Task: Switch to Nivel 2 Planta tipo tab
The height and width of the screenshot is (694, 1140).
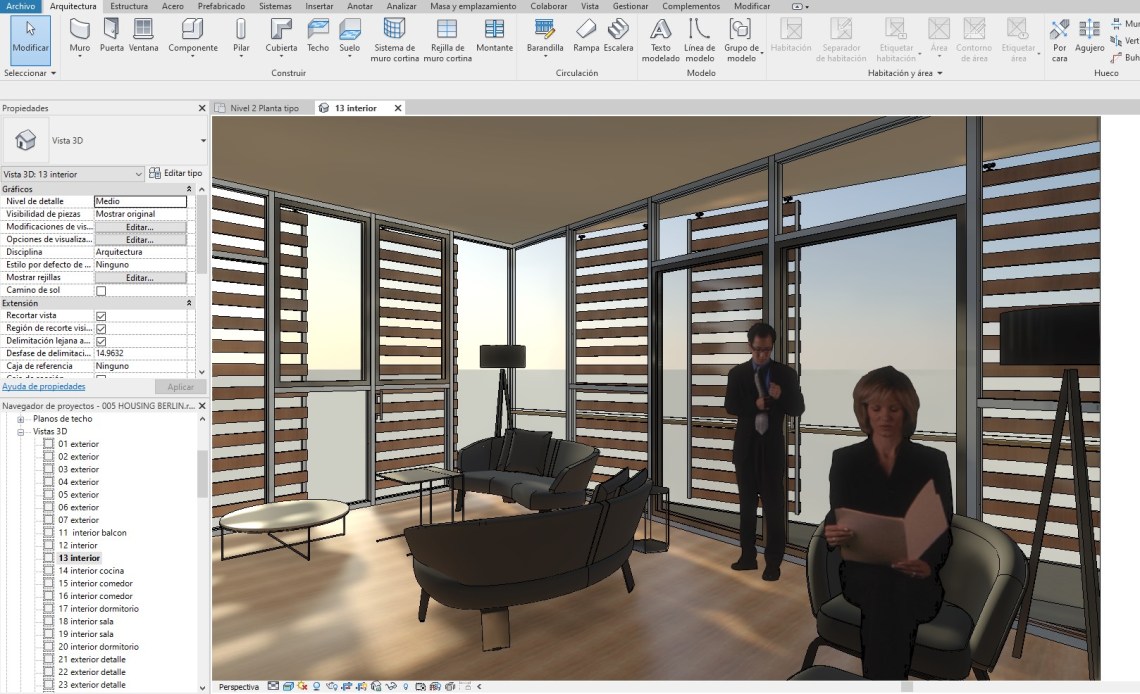Action: (264, 108)
